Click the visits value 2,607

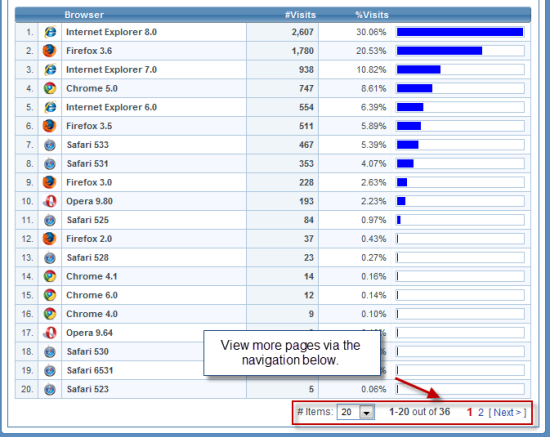pos(302,32)
